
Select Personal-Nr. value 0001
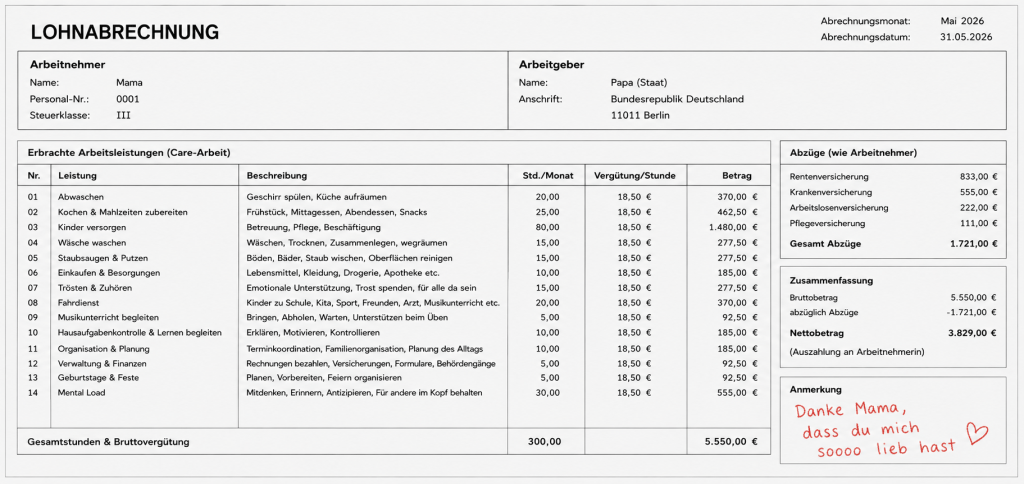(x=128, y=99)
